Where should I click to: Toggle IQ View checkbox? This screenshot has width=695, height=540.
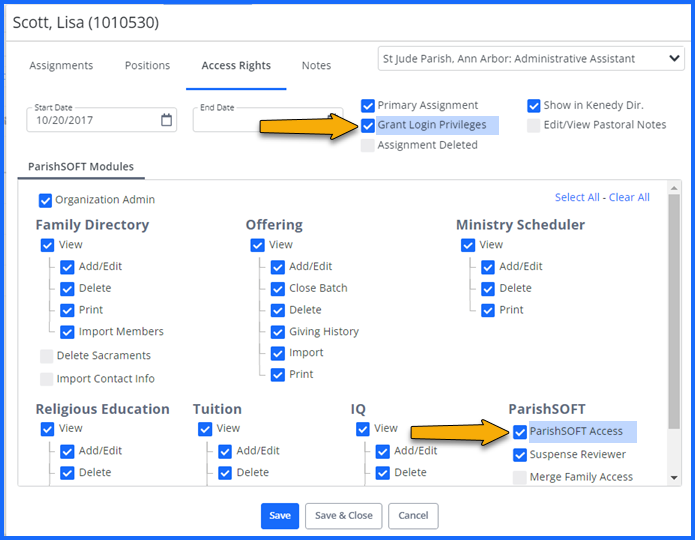363,429
